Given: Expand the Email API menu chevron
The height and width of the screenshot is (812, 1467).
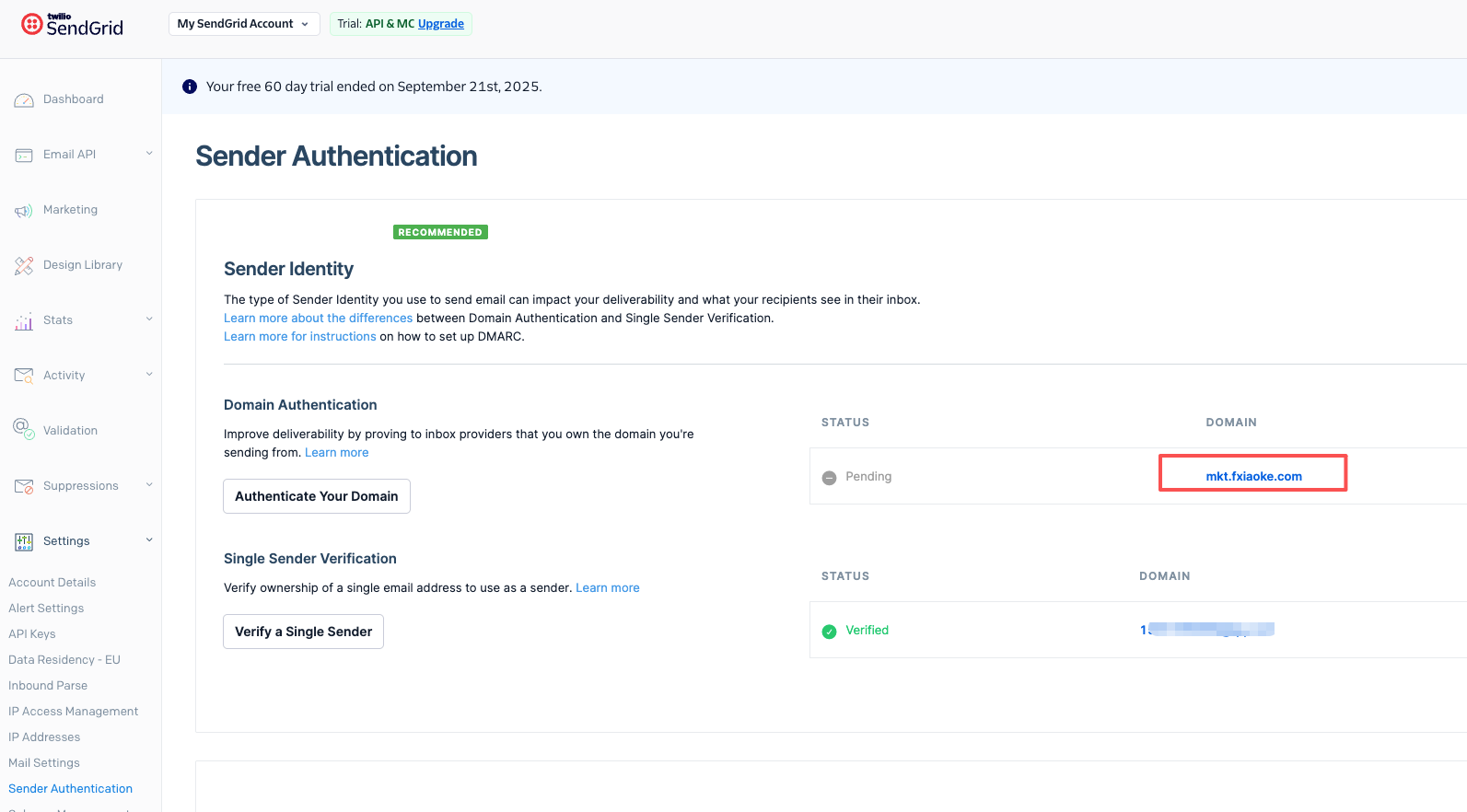Looking at the screenshot, I should click(149, 154).
